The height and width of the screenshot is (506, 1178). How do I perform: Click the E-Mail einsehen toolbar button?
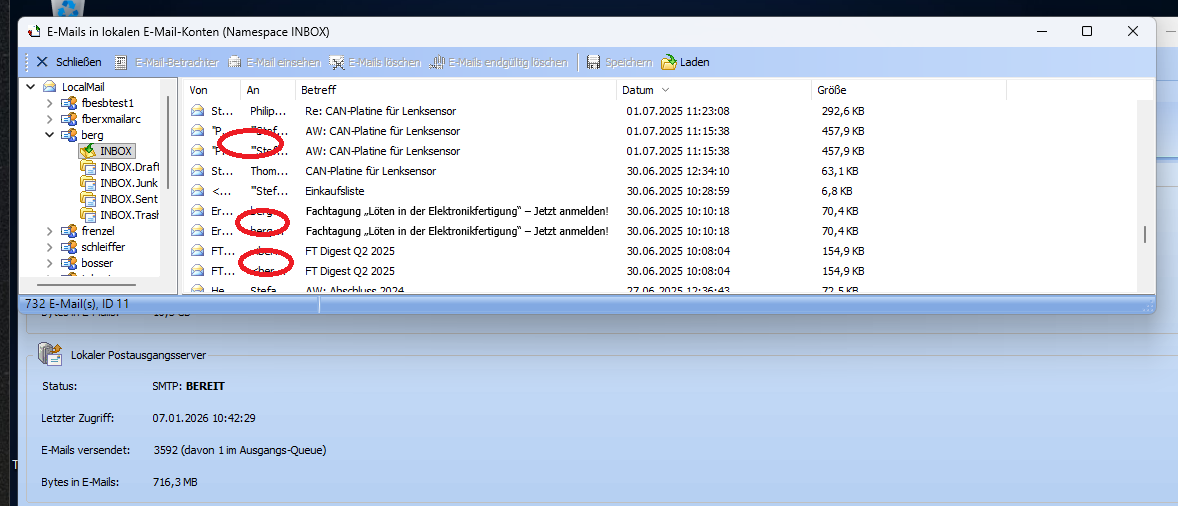pyautogui.click(x=275, y=62)
